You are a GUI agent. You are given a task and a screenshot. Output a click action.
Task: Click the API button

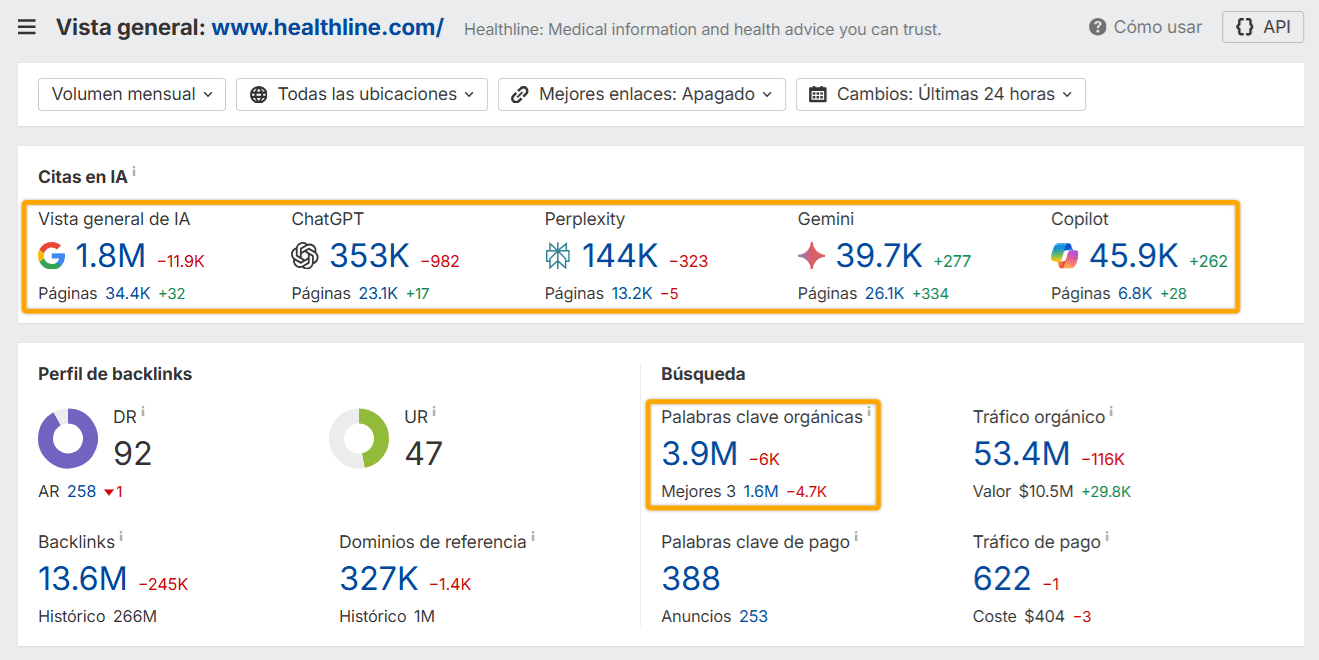pyautogui.click(x=1262, y=27)
